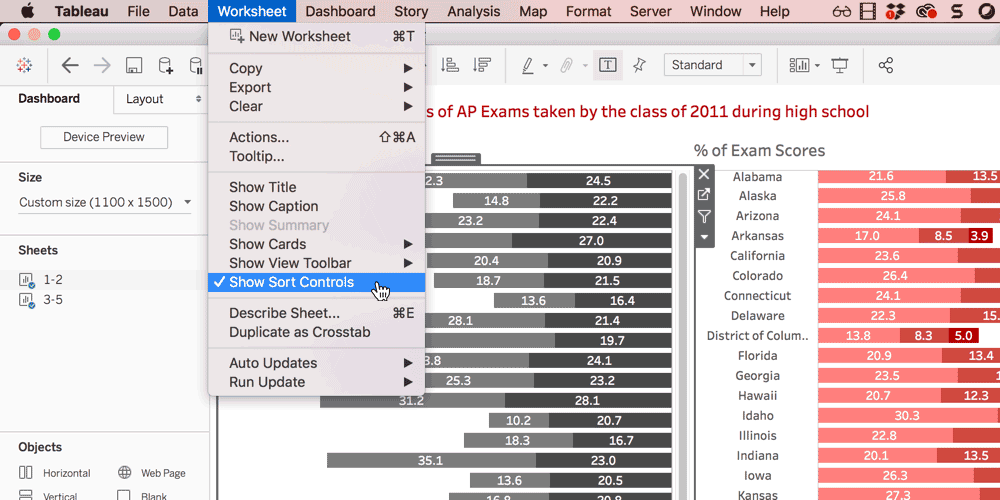
Task: Sort descending toolbar icon
Action: (x=482, y=65)
